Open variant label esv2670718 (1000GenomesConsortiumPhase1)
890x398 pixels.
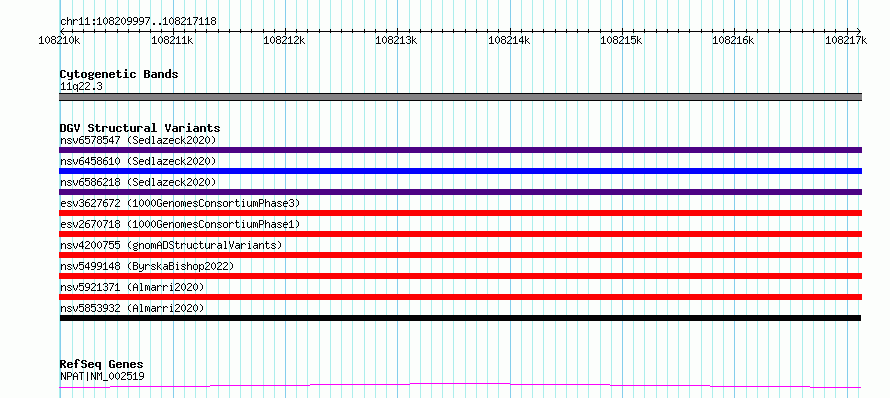180,224
